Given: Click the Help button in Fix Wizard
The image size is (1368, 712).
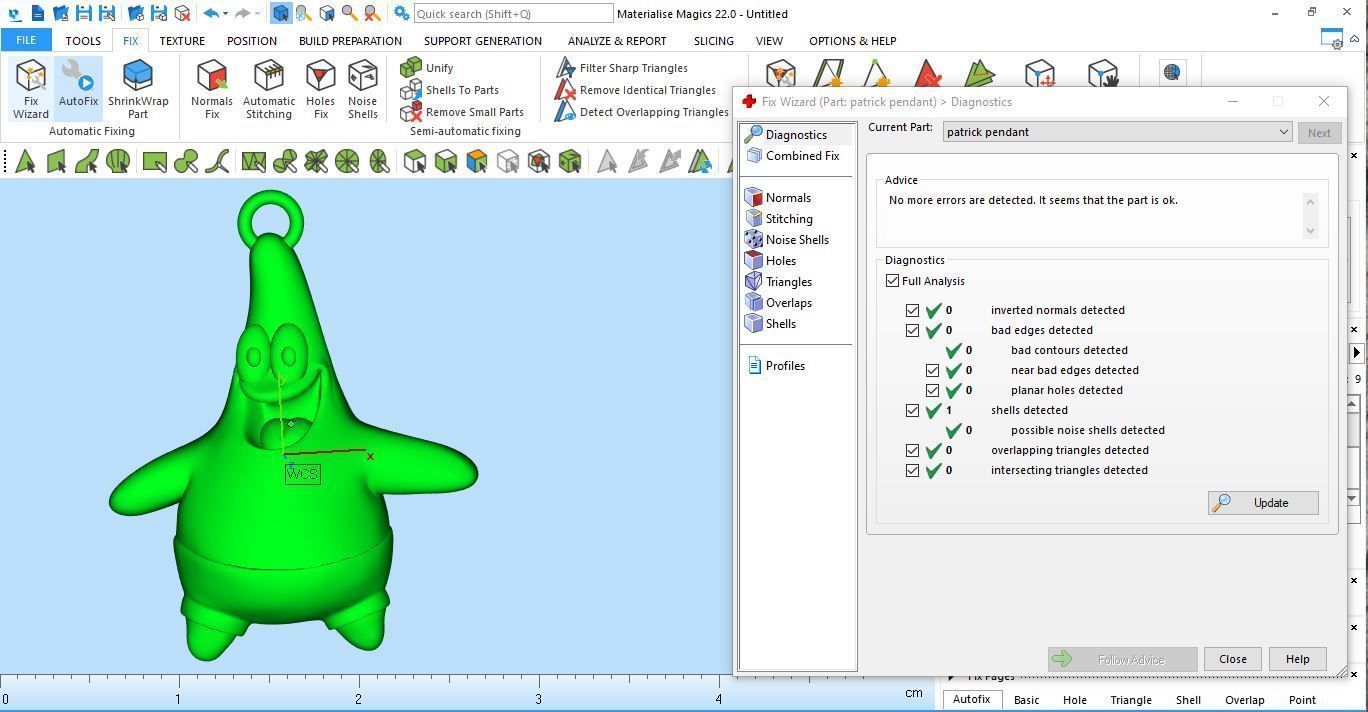Looking at the screenshot, I should (x=1298, y=659).
